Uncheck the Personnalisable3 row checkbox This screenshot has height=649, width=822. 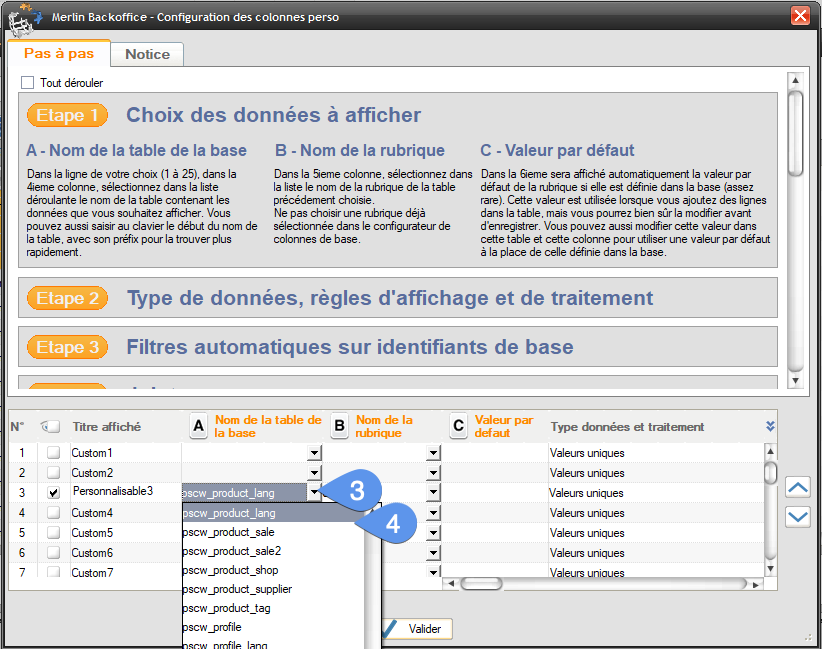(53, 492)
